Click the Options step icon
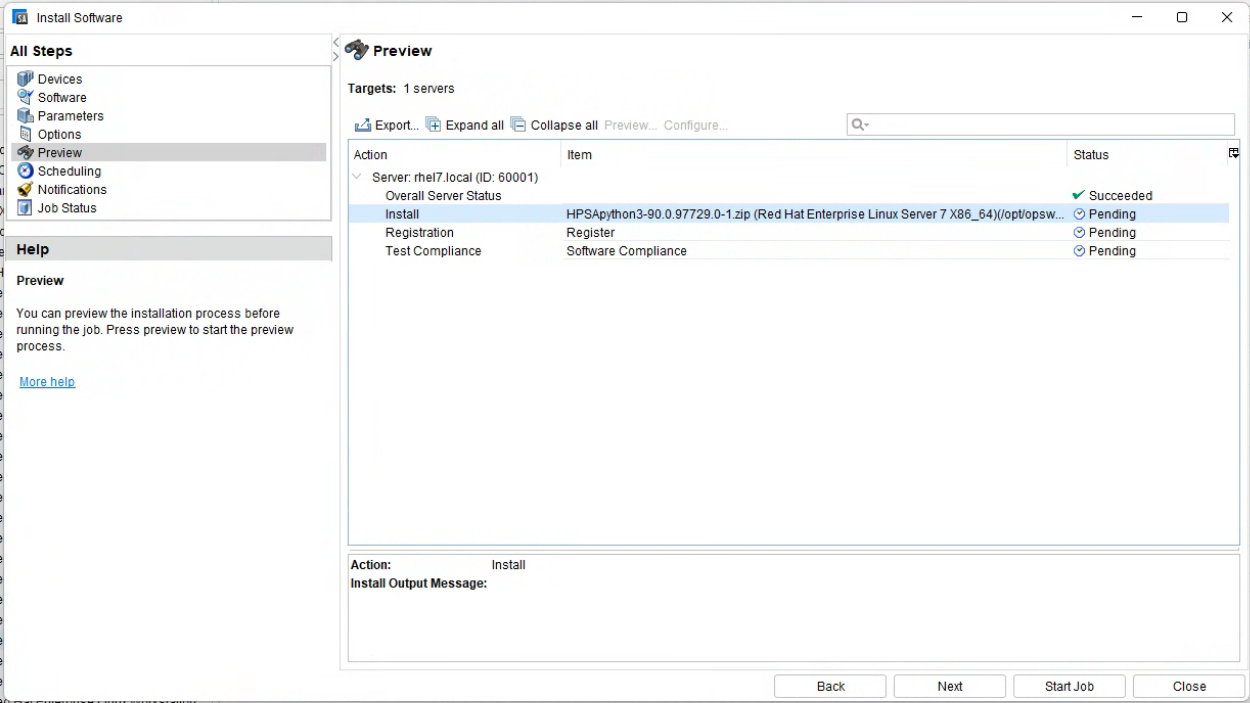1250x703 pixels. pos(25,134)
